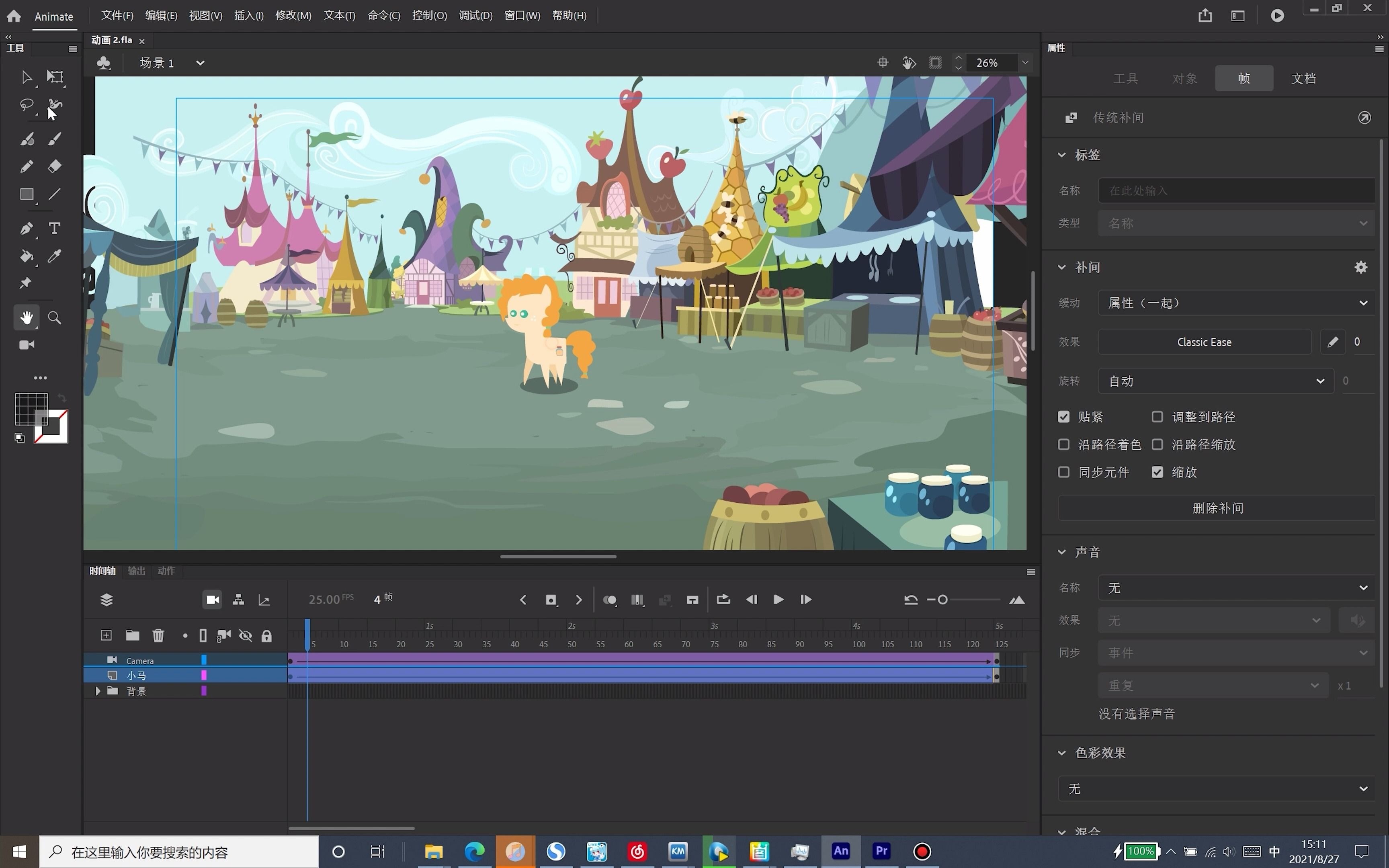Click the 删除补间 button

[x=1217, y=508]
